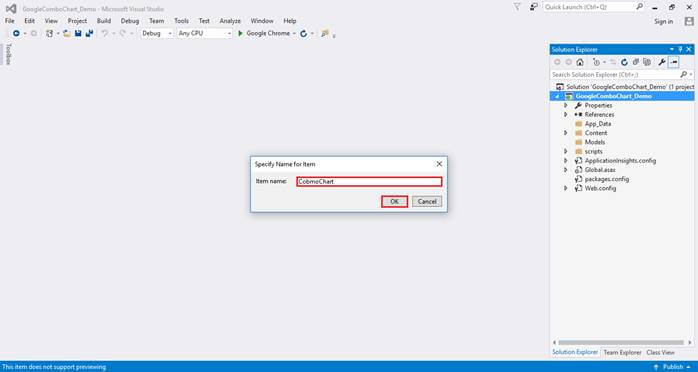The image size is (698, 372).
Task: Click the Navigate Forward toolbar icon
Action: (x=34, y=33)
